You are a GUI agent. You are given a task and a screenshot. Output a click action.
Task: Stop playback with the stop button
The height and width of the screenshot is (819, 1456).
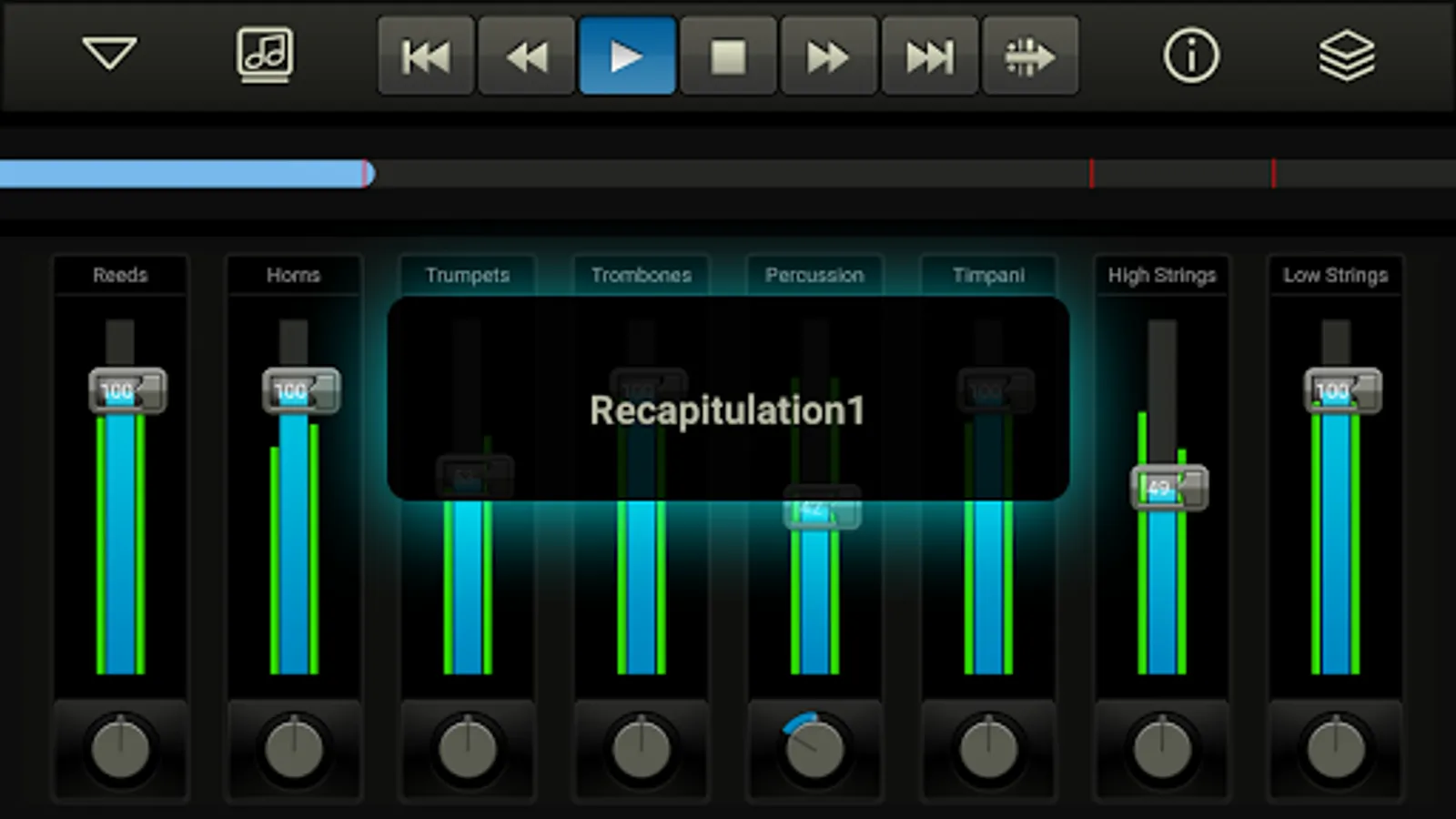coord(728,56)
